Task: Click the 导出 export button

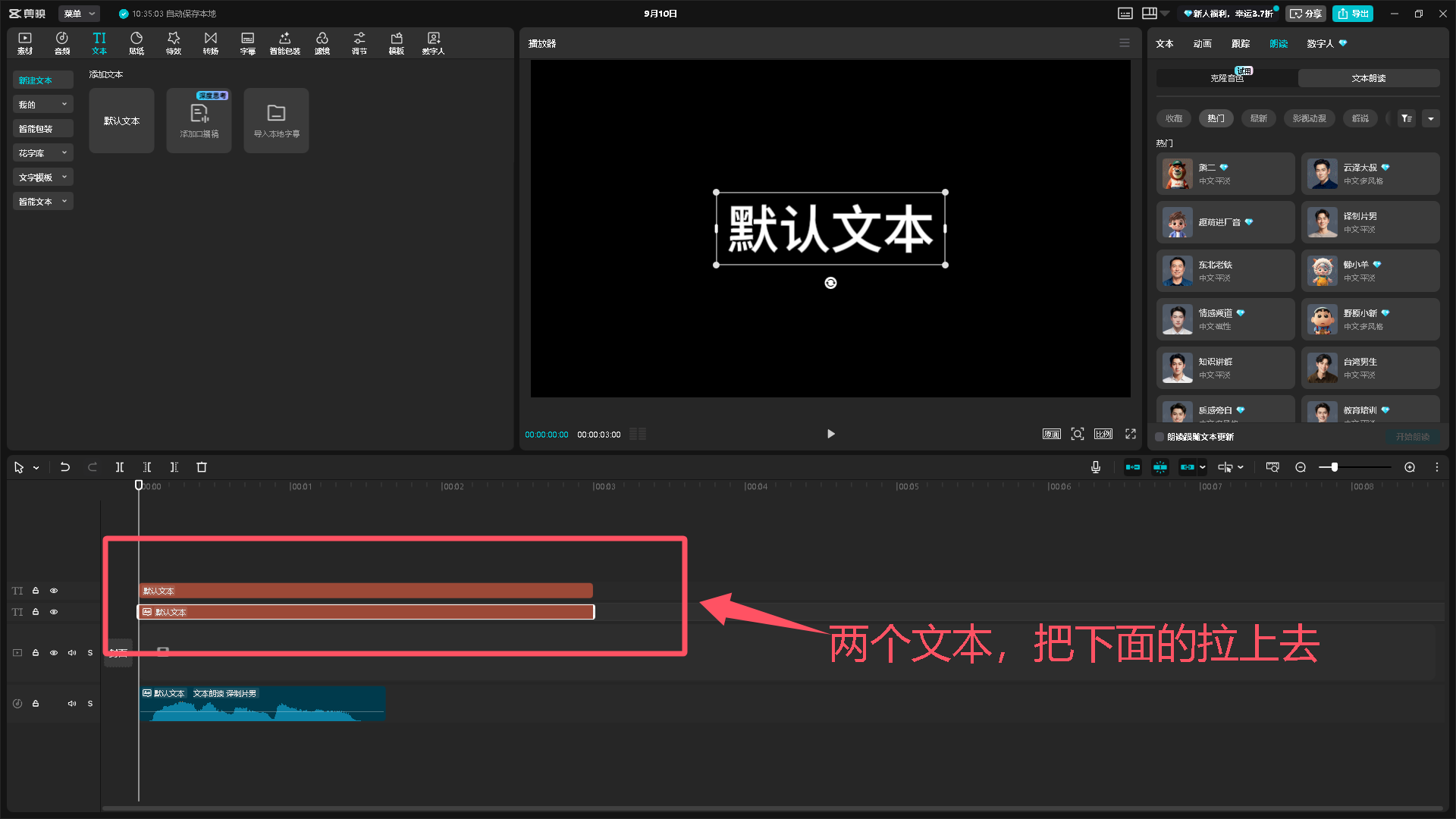Action: click(x=1353, y=14)
